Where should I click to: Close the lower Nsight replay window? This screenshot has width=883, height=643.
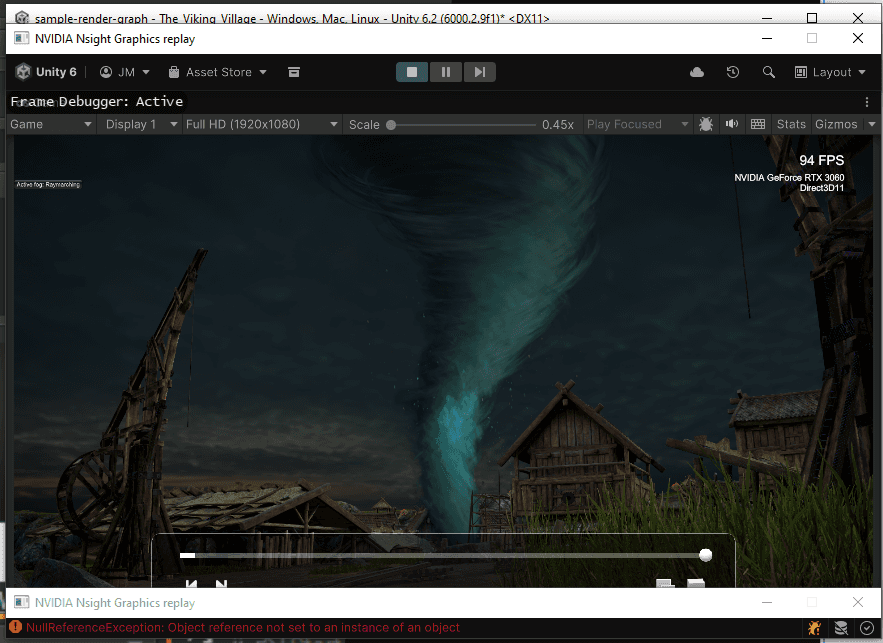[858, 602]
